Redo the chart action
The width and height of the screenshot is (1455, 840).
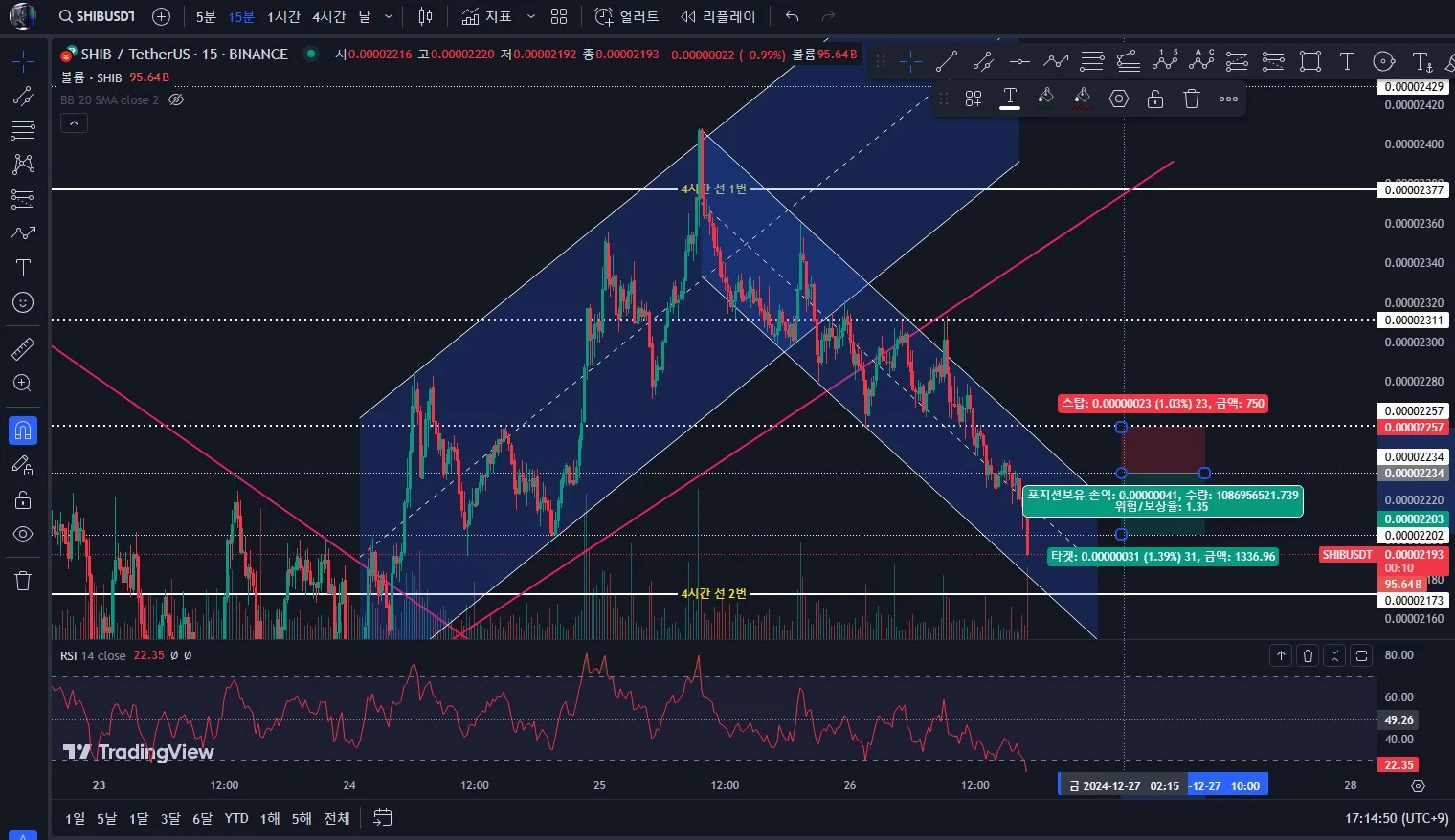tap(829, 16)
